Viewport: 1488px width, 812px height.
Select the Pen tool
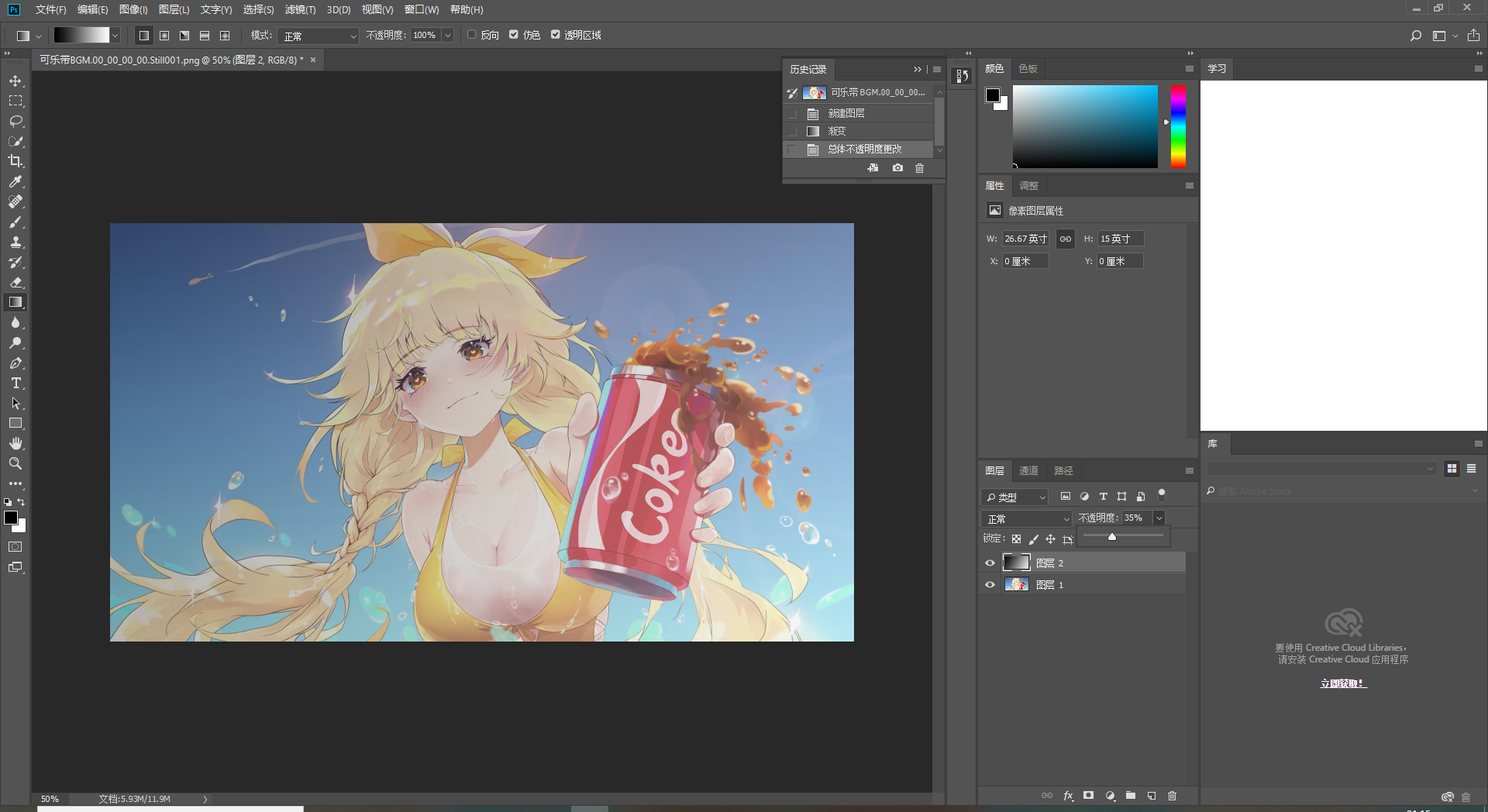pos(15,363)
